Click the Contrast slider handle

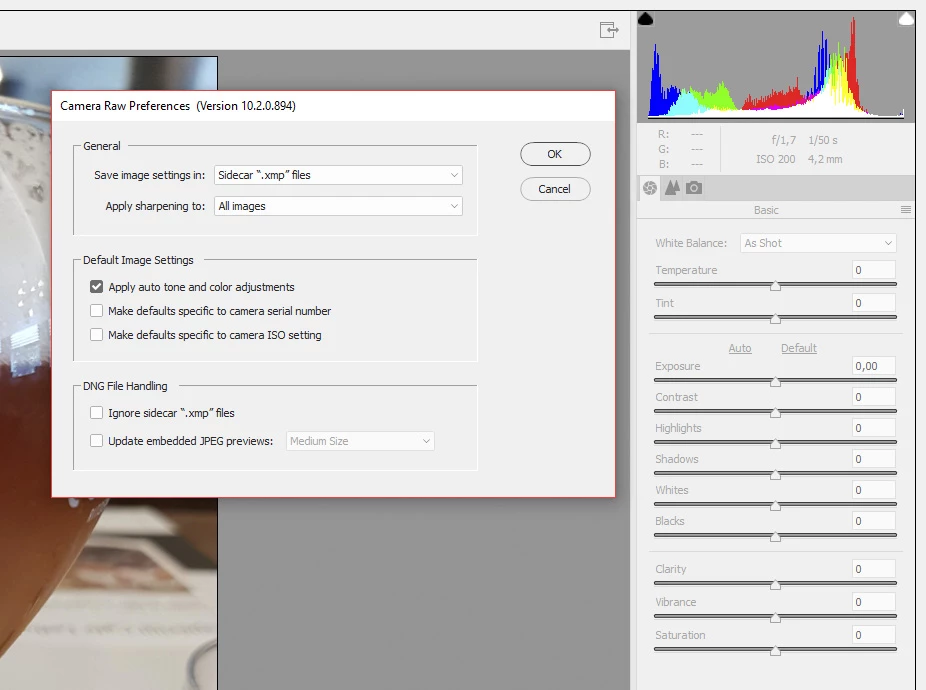click(x=775, y=413)
